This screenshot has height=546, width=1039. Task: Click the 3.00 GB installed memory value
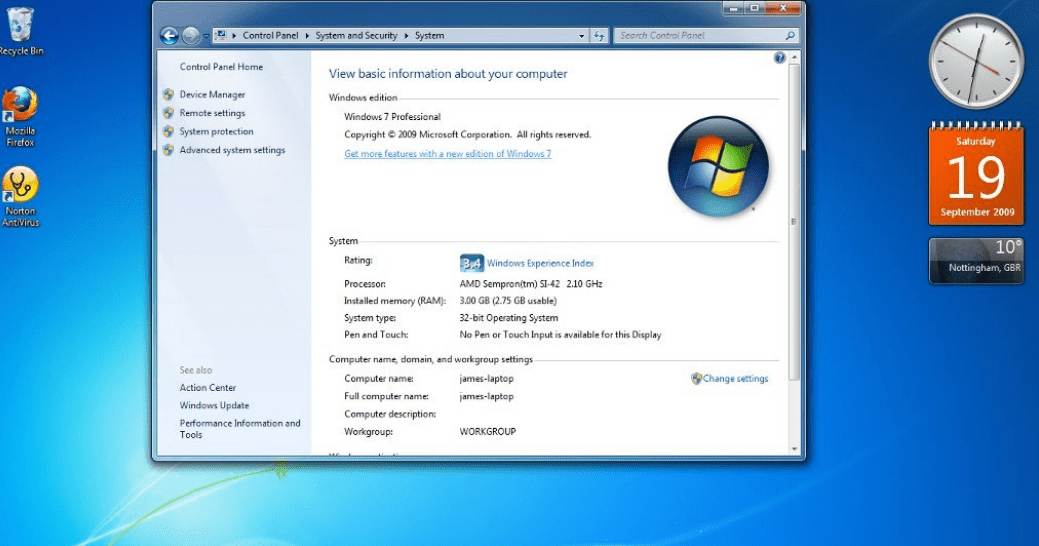(x=508, y=300)
